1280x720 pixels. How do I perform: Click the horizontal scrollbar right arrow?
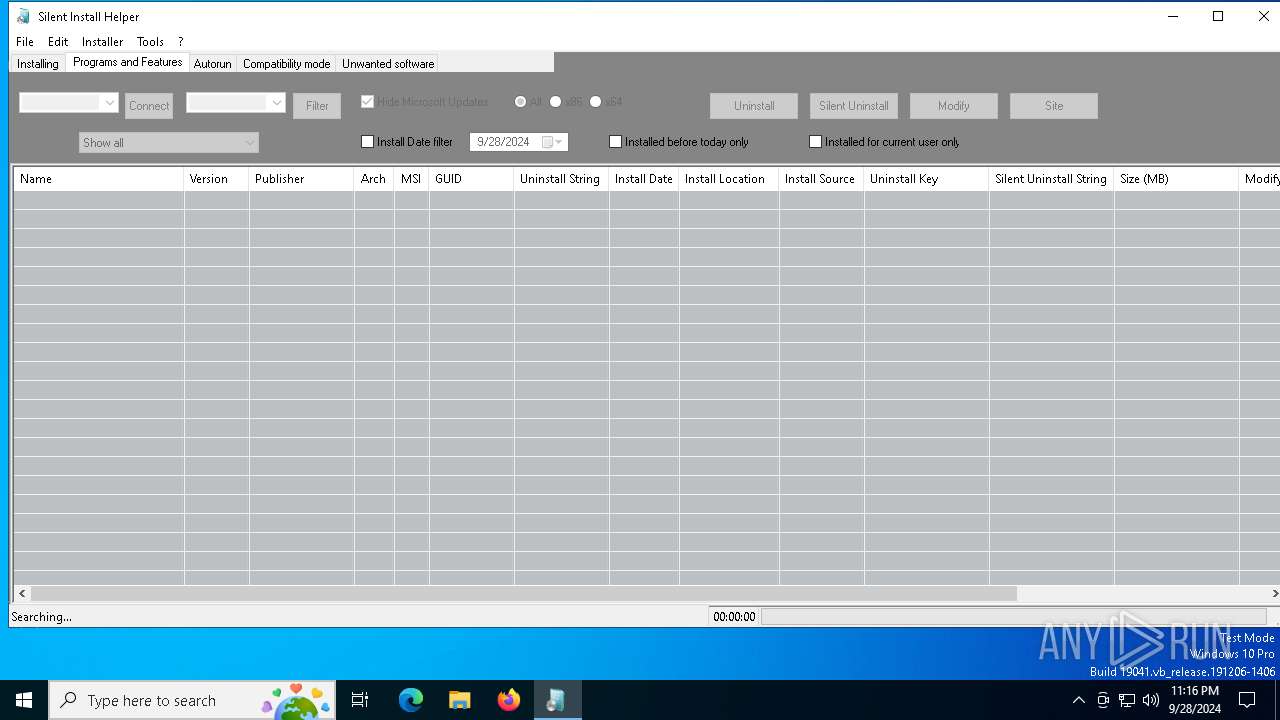pyautogui.click(x=1274, y=594)
